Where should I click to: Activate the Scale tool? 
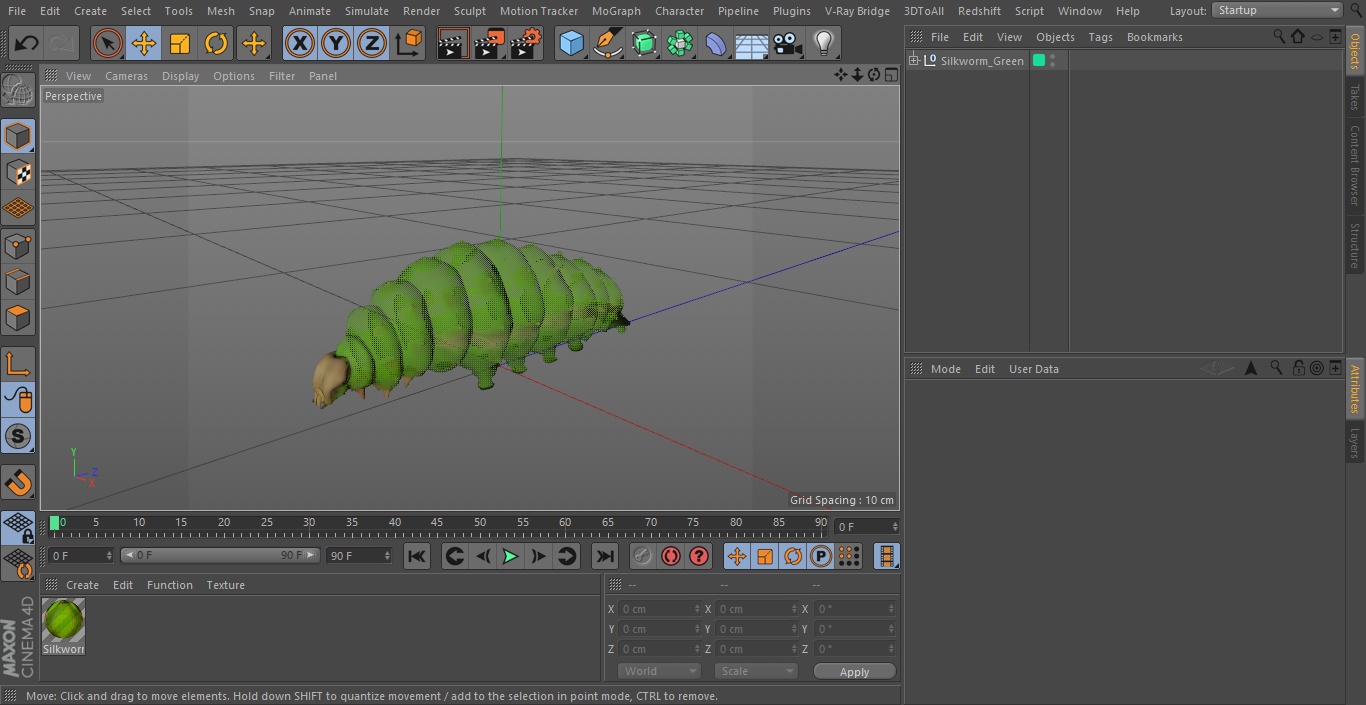[180, 43]
